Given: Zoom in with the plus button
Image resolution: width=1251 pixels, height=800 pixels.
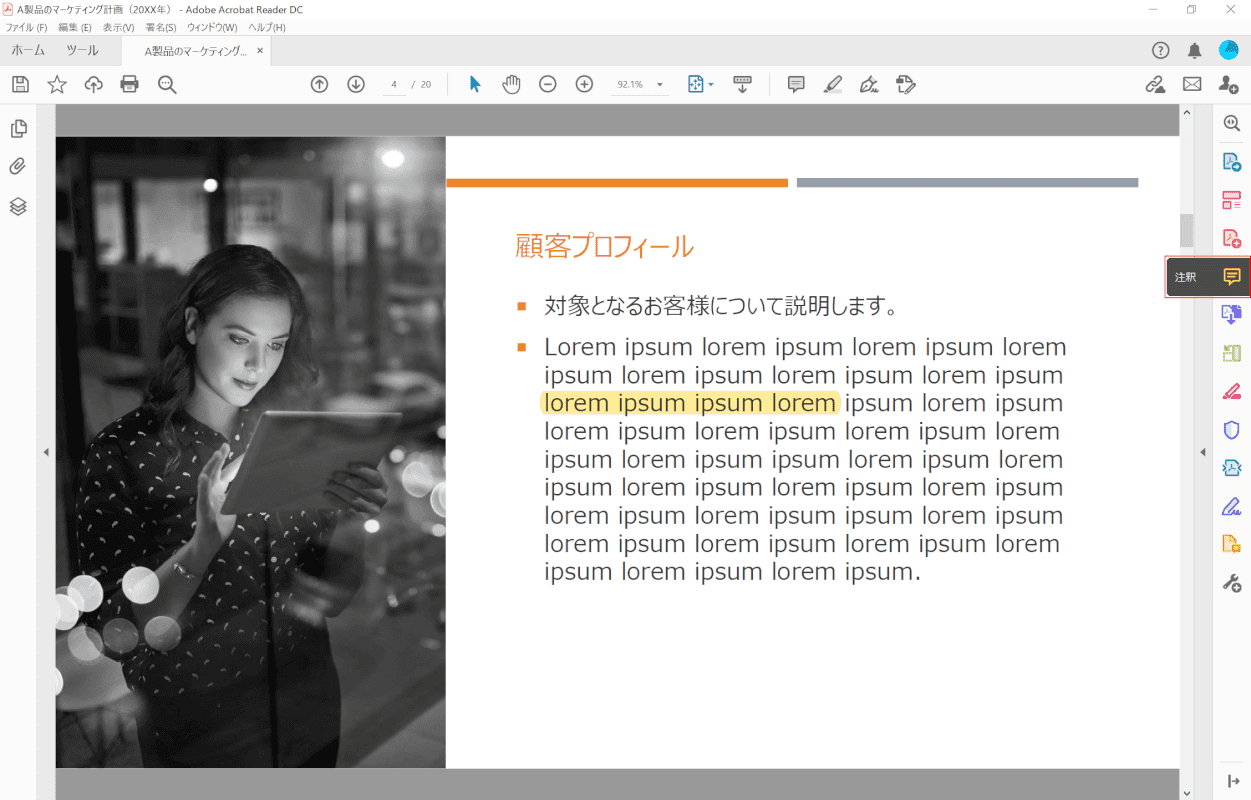Looking at the screenshot, I should pos(585,84).
